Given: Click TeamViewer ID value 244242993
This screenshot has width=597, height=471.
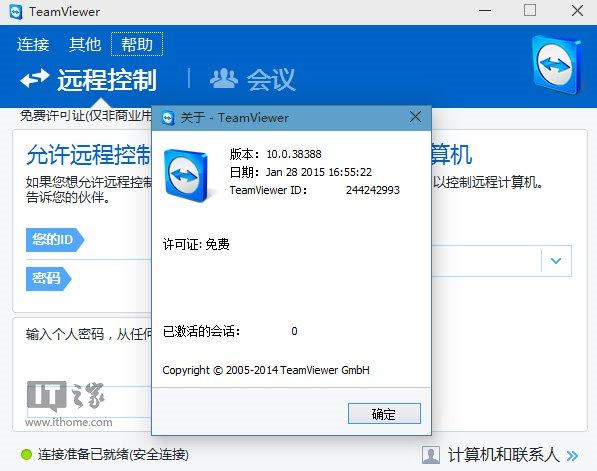Looking at the screenshot, I should coord(373,190).
